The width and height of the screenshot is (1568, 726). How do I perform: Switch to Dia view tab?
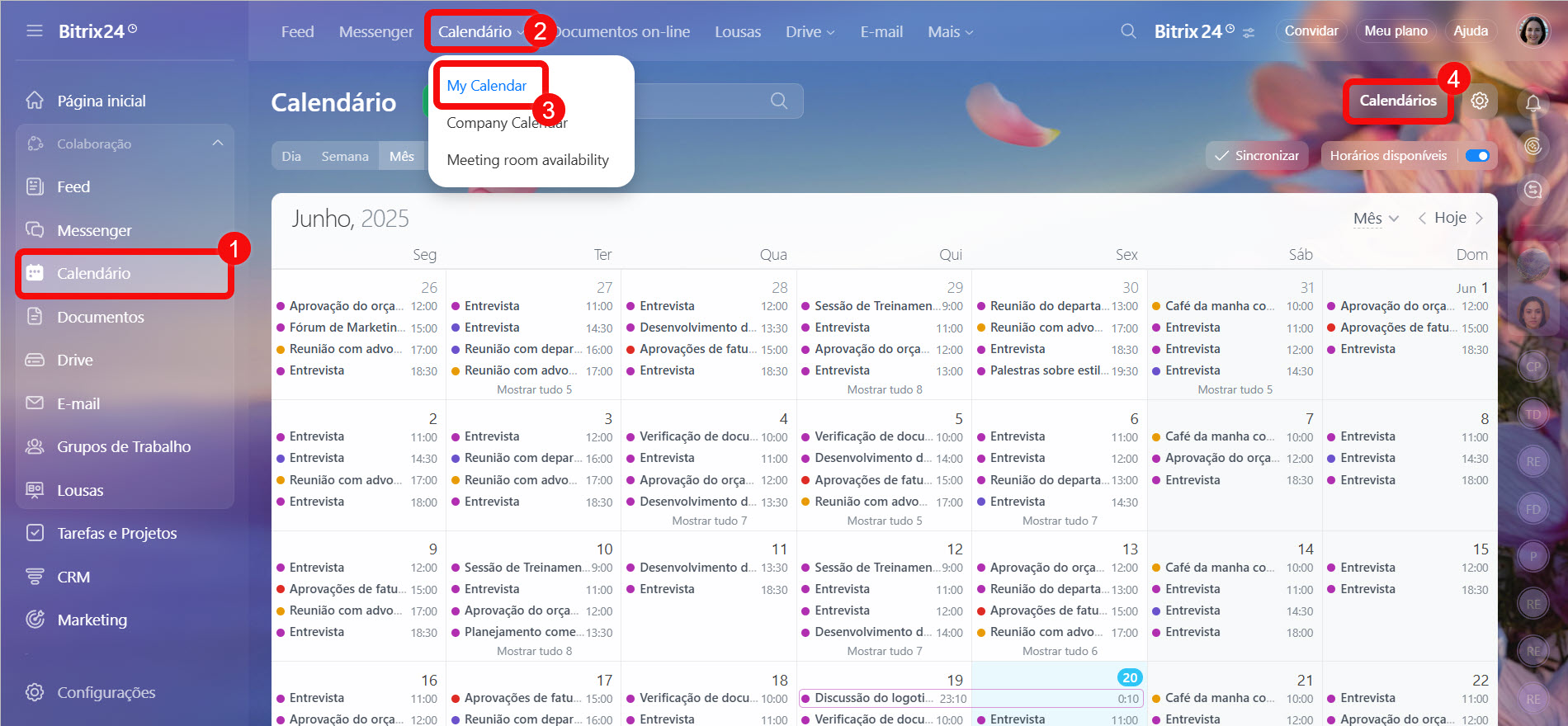tap(291, 156)
